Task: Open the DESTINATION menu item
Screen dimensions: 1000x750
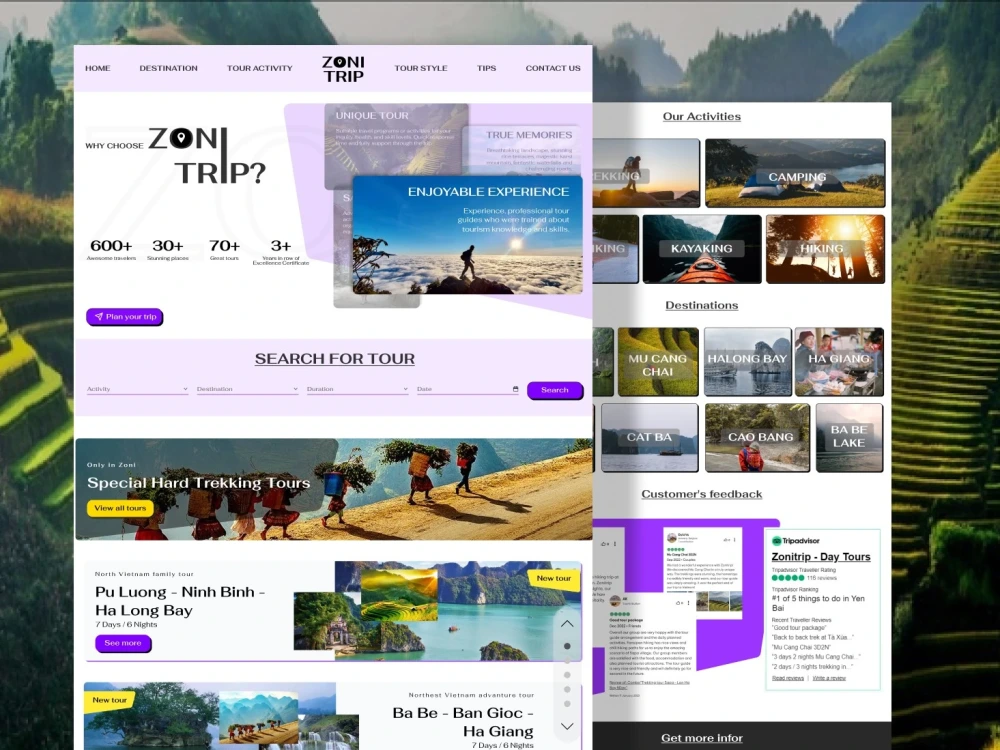Action: coord(168,68)
